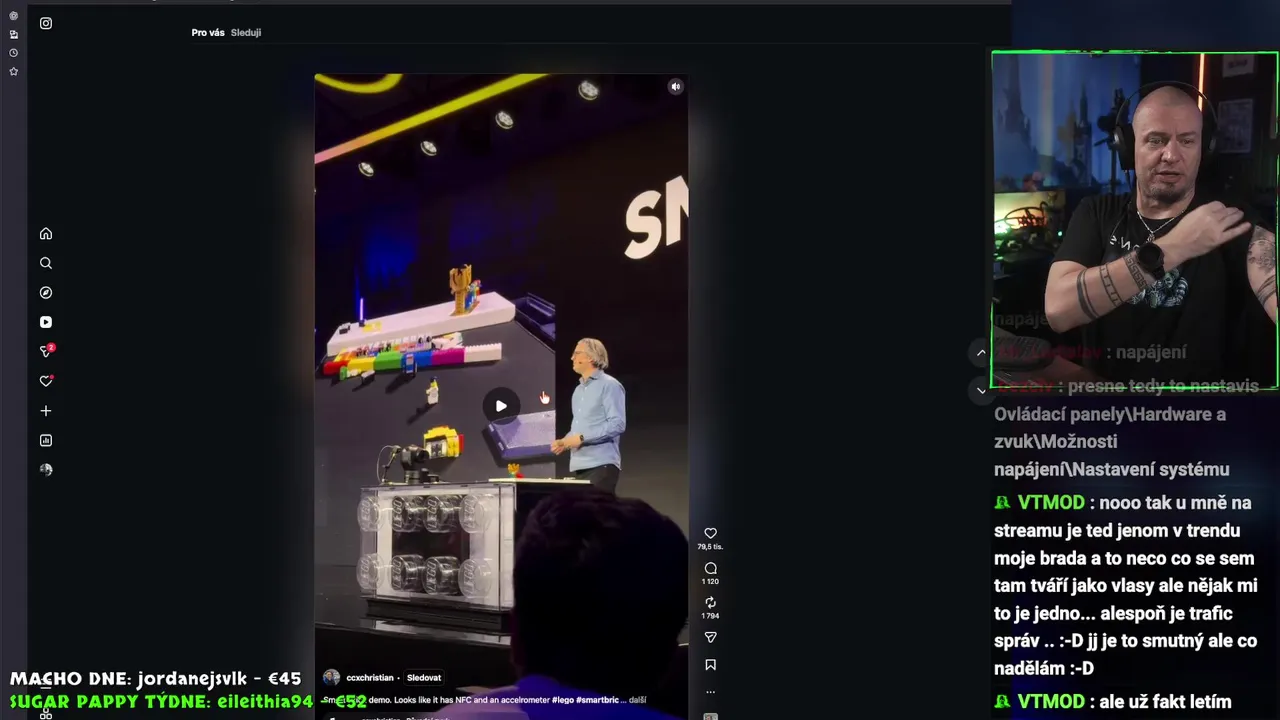Click the VTMOD chat message about brada
The width and height of the screenshot is (1280, 720).
[x=1125, y=585]
